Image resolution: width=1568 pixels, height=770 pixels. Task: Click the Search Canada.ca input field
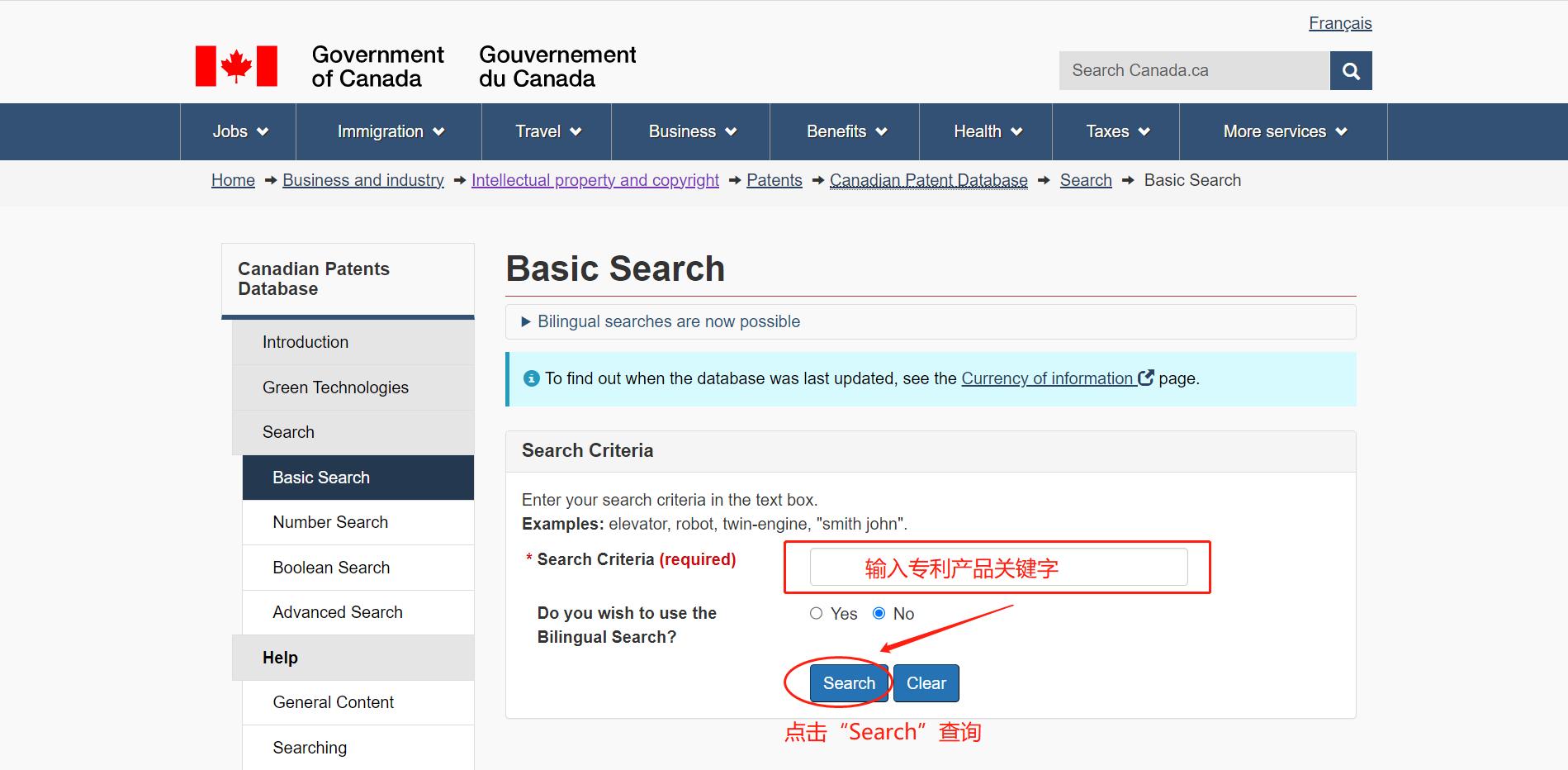point(1195,71)
